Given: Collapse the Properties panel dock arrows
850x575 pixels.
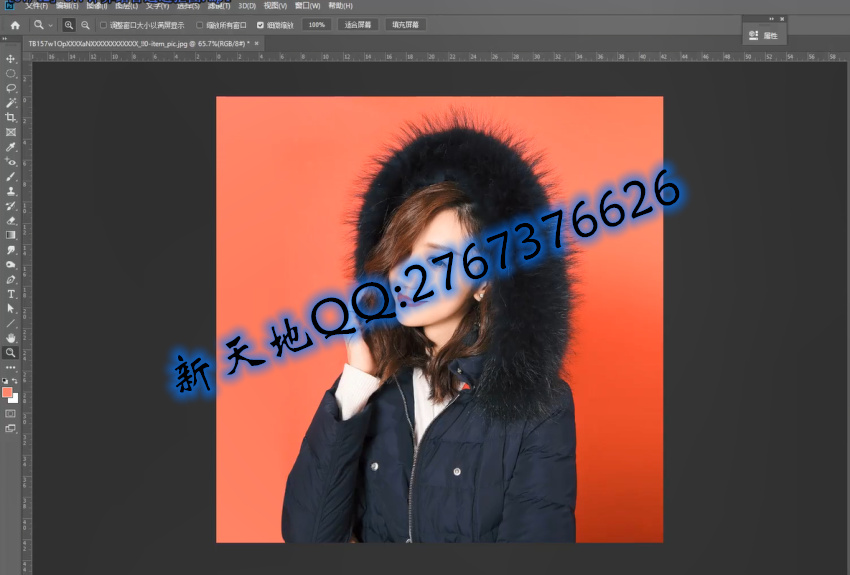Looking at the screenshot, I should pos(771,19).
